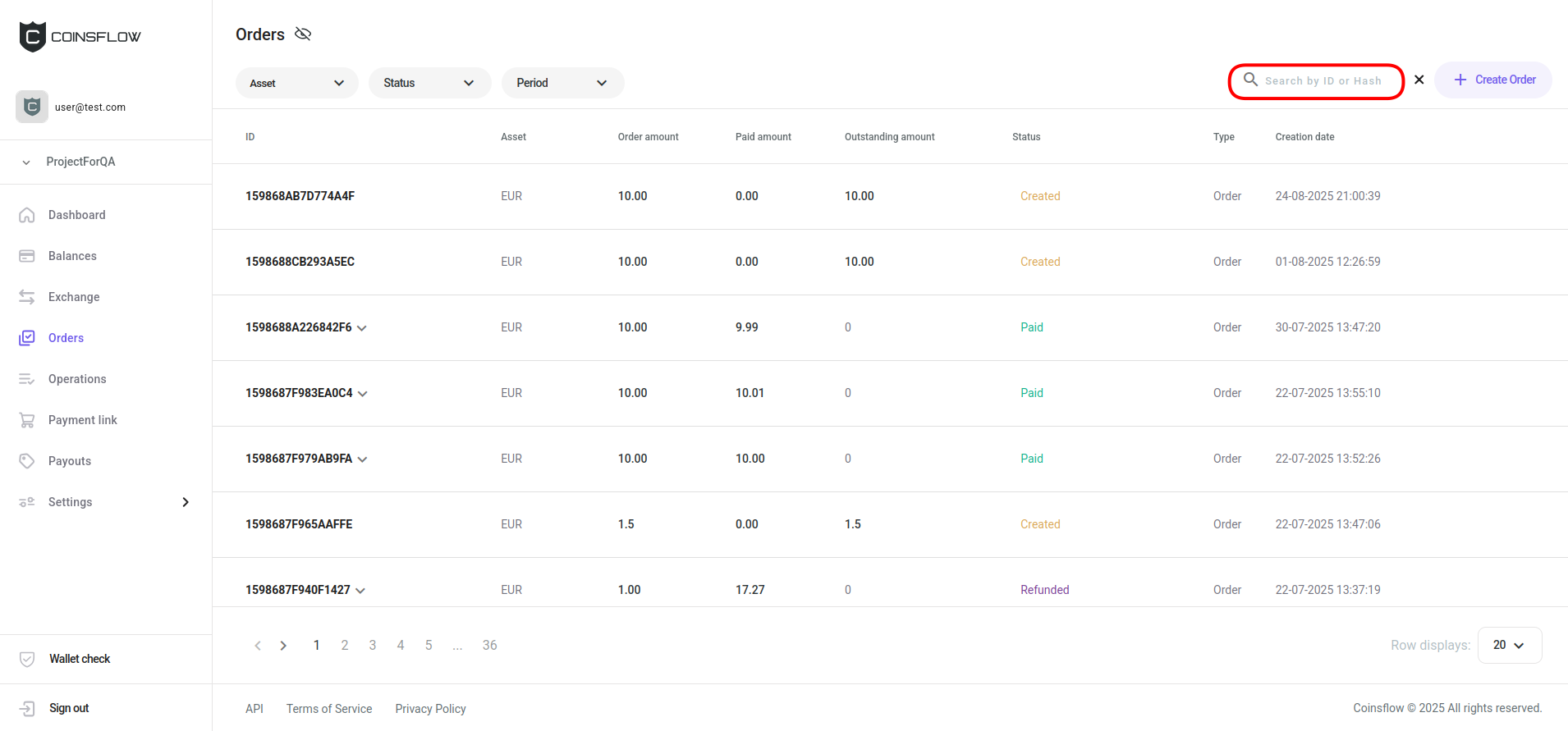Toggle the eye-slash visibility icon beside Orders

303,34
